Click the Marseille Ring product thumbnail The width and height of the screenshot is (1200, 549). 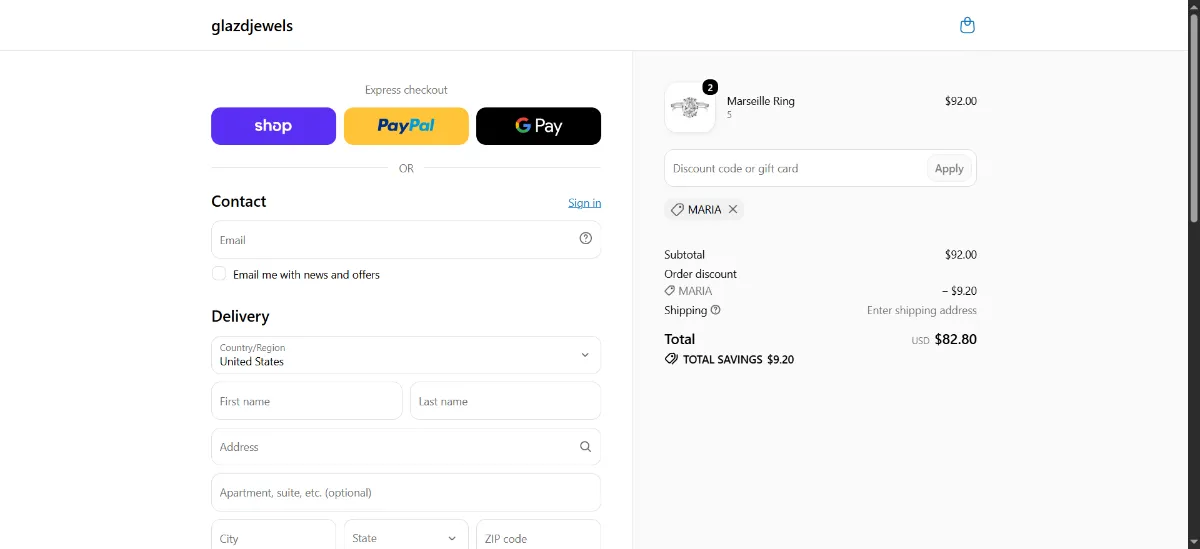point(690,107)
